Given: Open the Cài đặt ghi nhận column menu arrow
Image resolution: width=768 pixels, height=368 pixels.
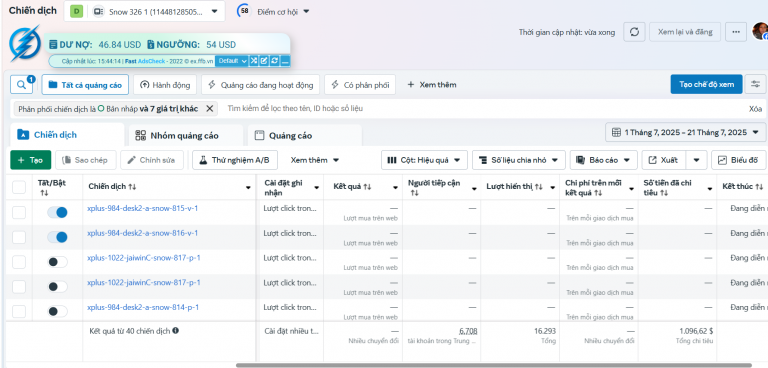Looking at the screenshot, I should (x=316, y=188).
